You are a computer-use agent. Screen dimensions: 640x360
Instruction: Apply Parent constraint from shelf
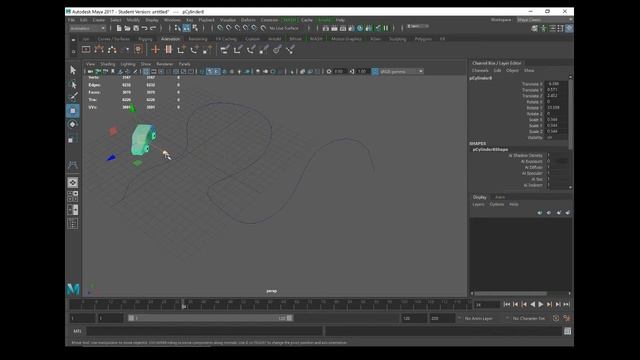point(224,49)
